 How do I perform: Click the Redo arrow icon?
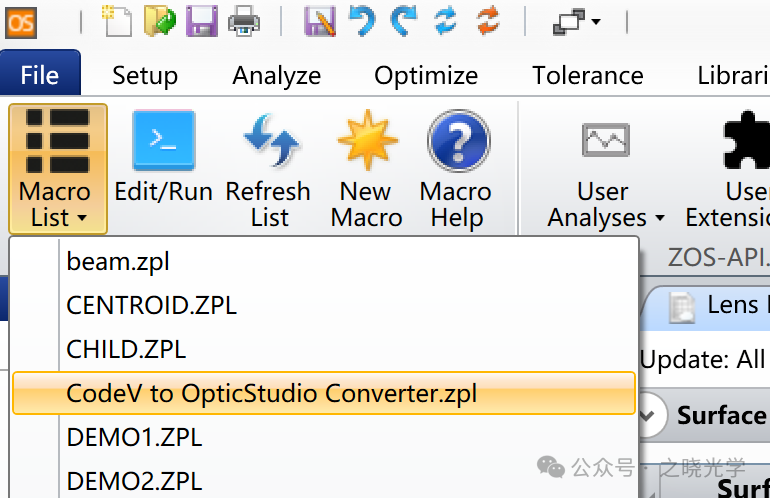(x=404, y=20)
